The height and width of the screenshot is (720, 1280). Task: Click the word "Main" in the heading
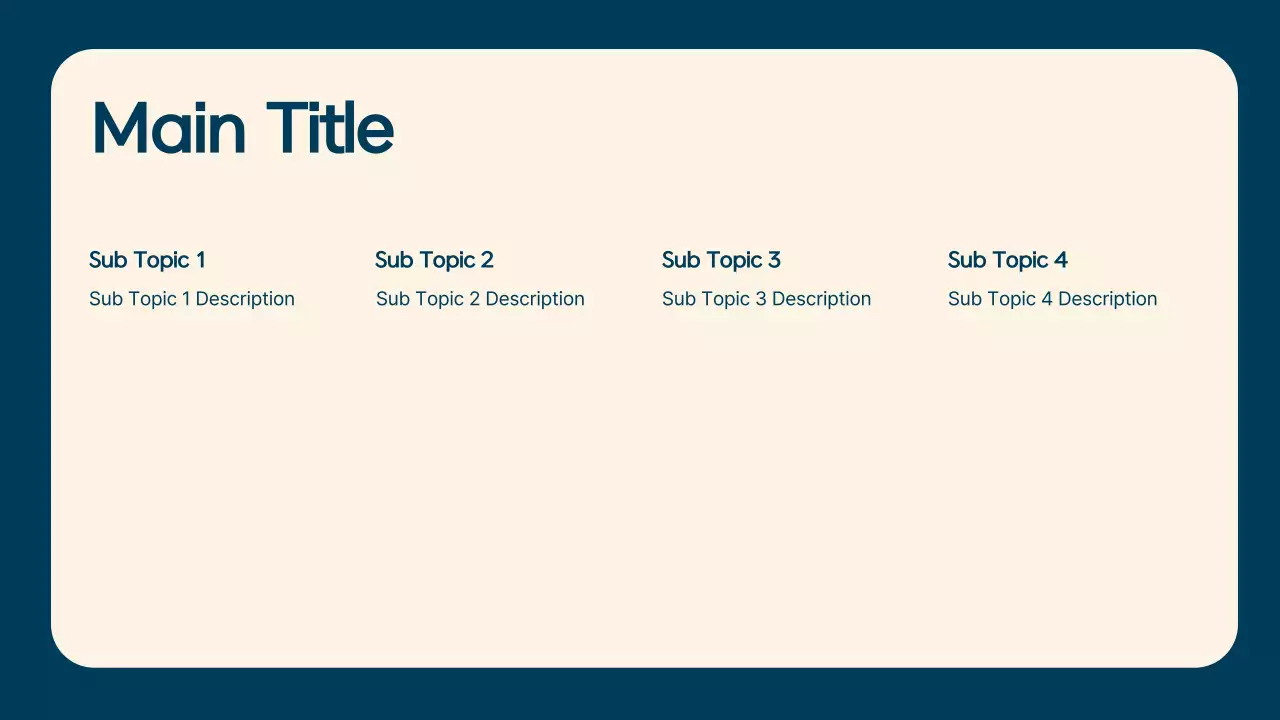point(168,128)
